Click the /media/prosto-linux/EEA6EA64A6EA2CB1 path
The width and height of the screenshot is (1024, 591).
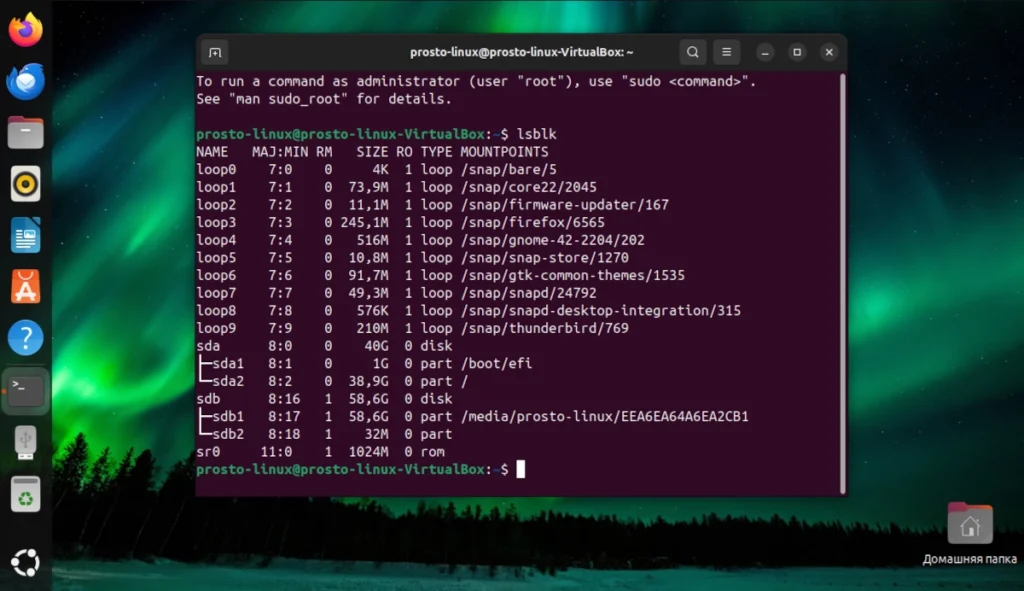pyautogui.click(x=605, y=416)
